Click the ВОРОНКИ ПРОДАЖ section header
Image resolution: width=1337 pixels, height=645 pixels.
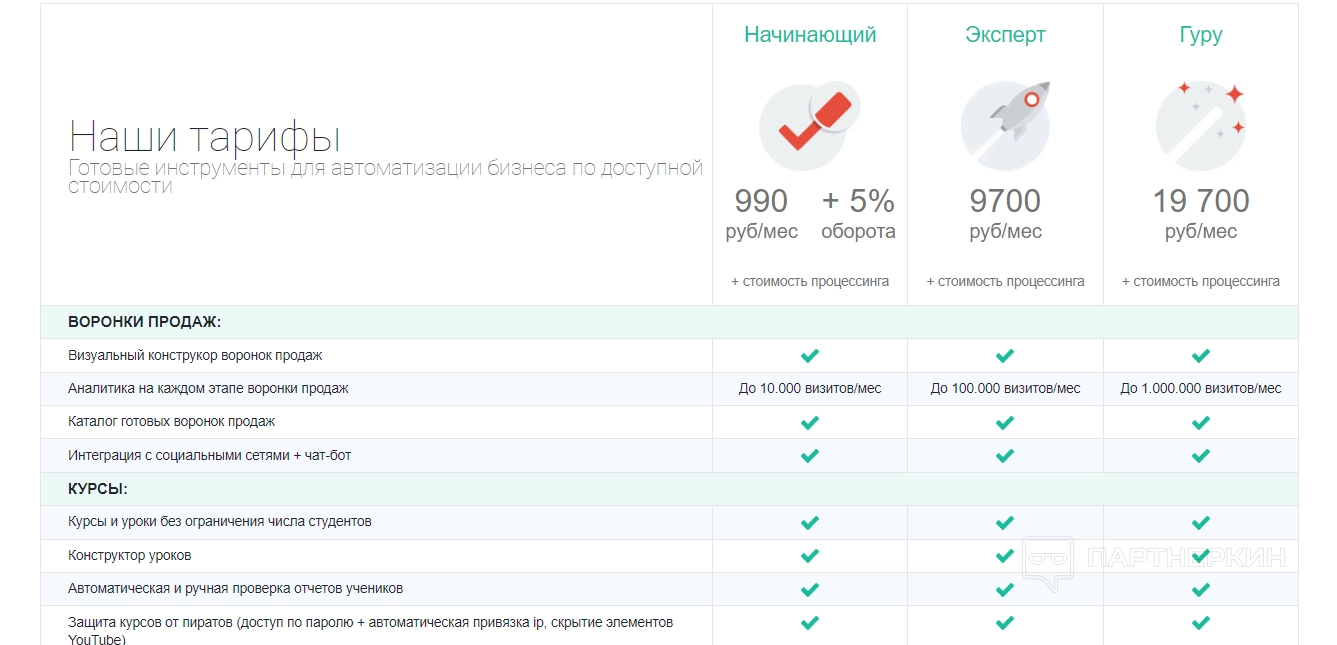point(144,322)
